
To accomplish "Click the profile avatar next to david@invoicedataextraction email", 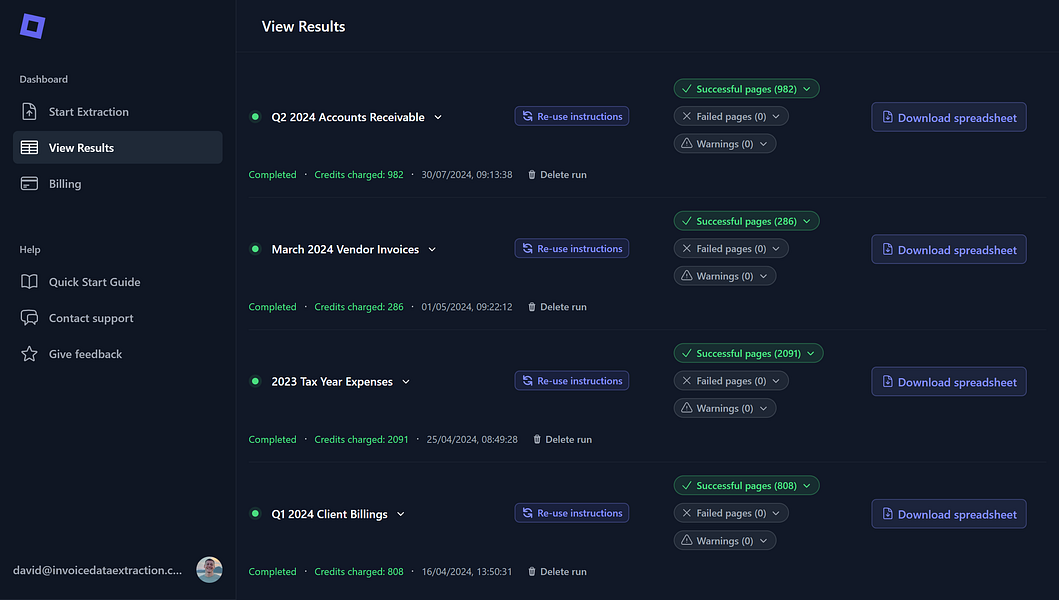I will 209,570.
